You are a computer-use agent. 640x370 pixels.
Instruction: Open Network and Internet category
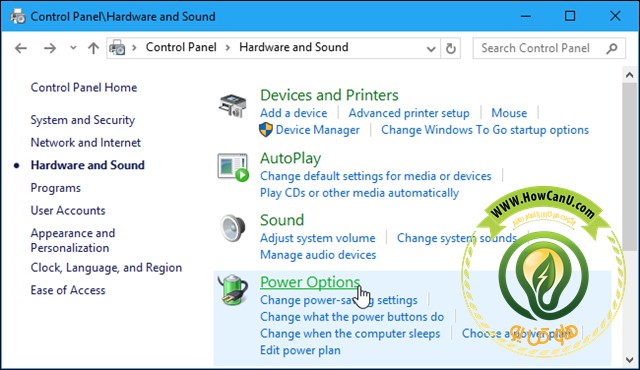(86, 142)
